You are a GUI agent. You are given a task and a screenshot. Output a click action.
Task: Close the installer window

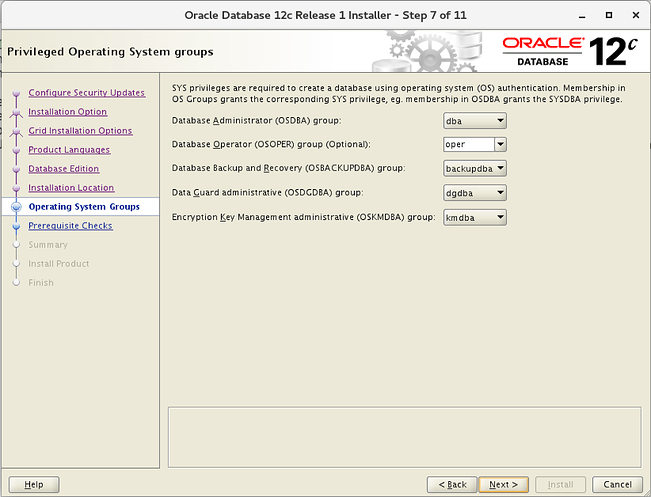(x=636, y=15)
